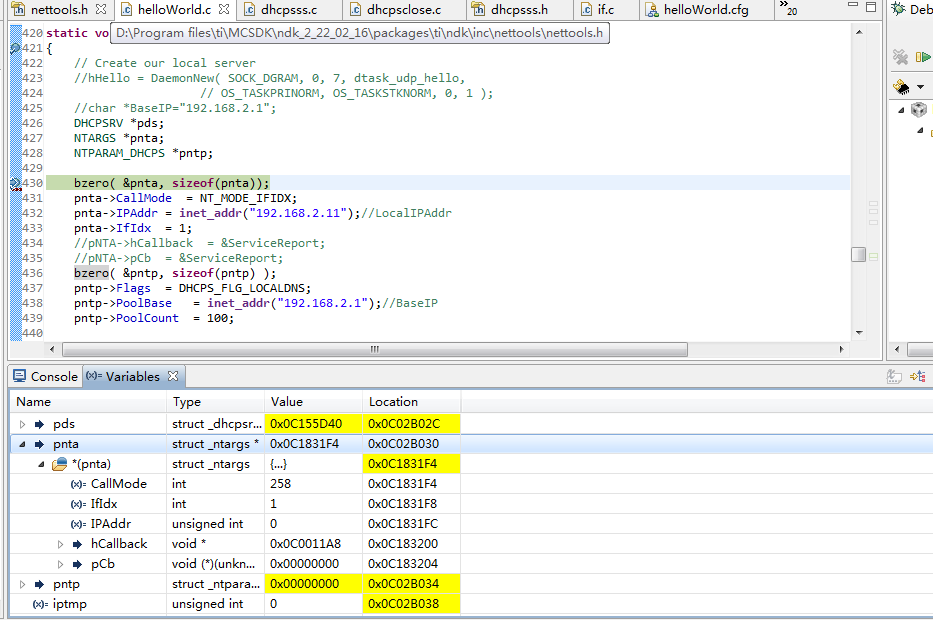Click the target cube icon in the Debug tree
The height and width of the screenshot is (620, 933).
click(x=918, y=110)
